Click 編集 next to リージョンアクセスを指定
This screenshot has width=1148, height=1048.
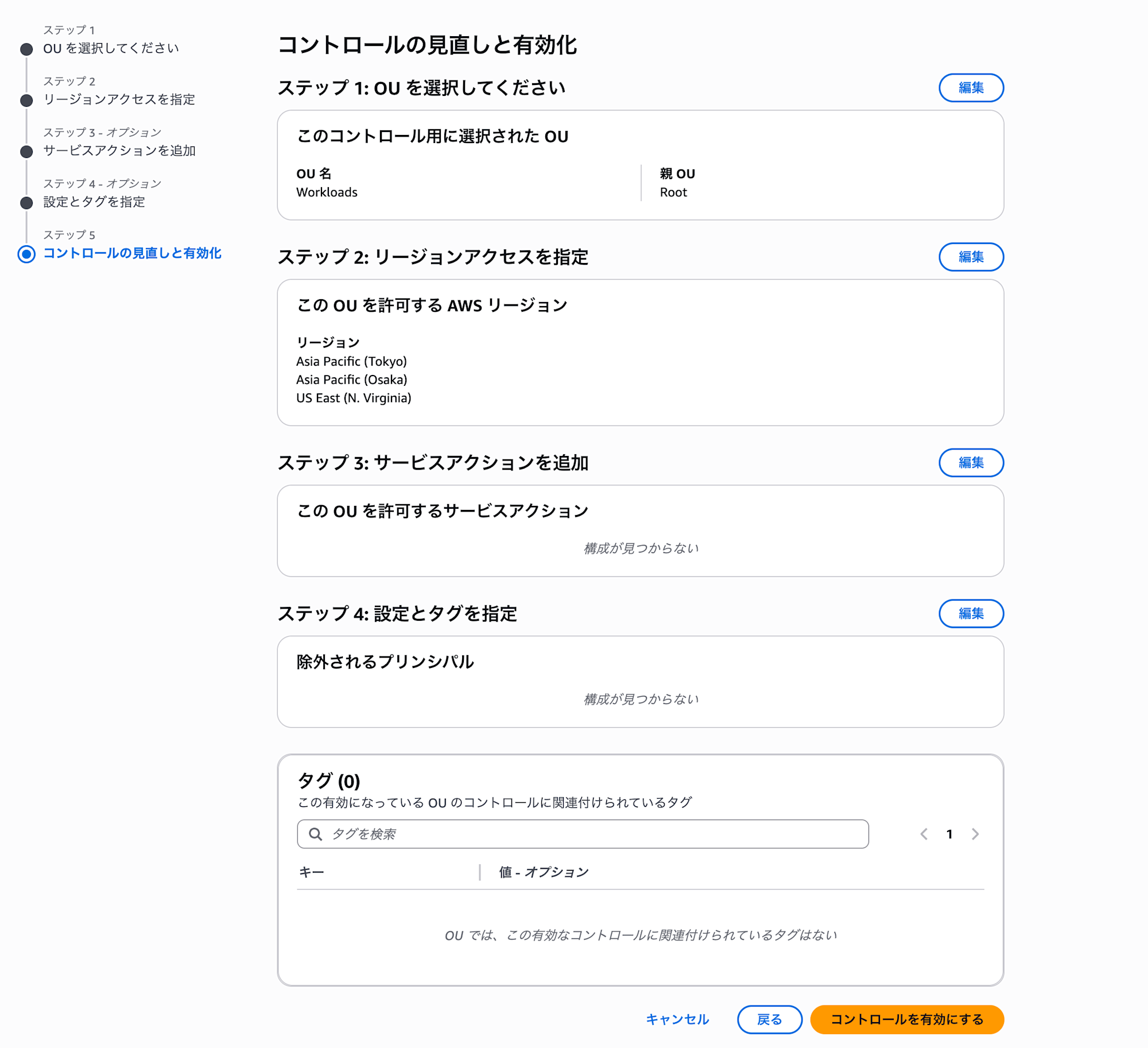971,257
